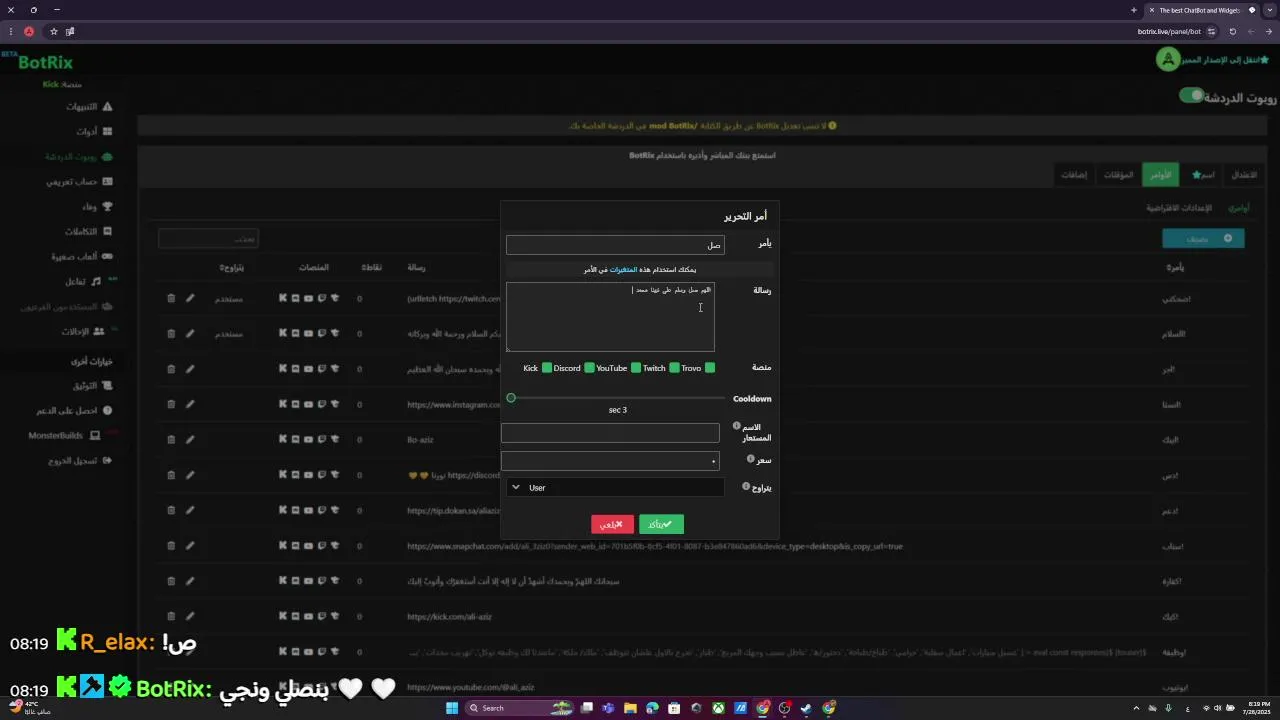
Task: Click the red cancel button
Action: 612,524
